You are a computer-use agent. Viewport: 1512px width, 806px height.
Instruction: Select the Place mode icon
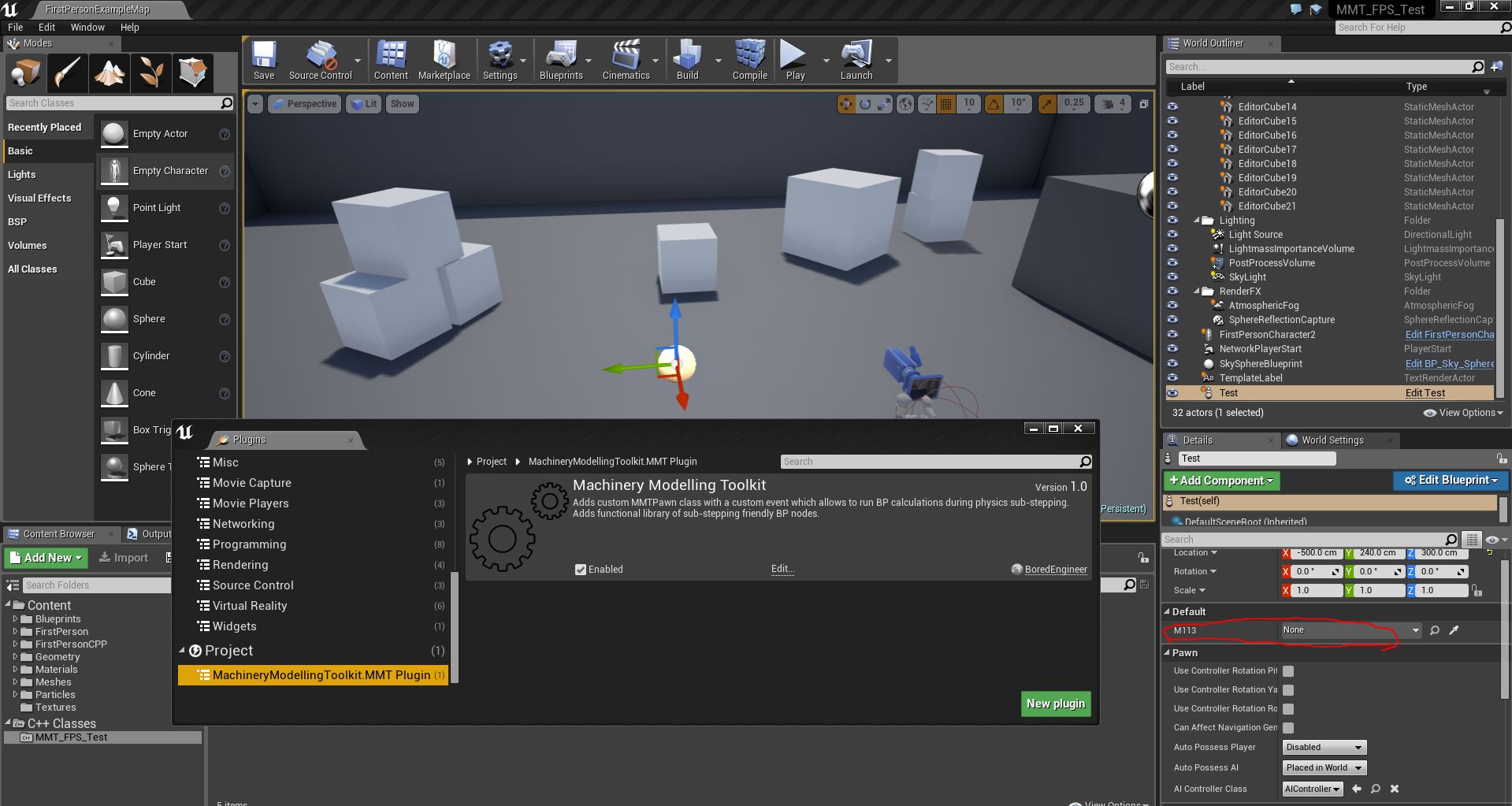click(25, 72)
